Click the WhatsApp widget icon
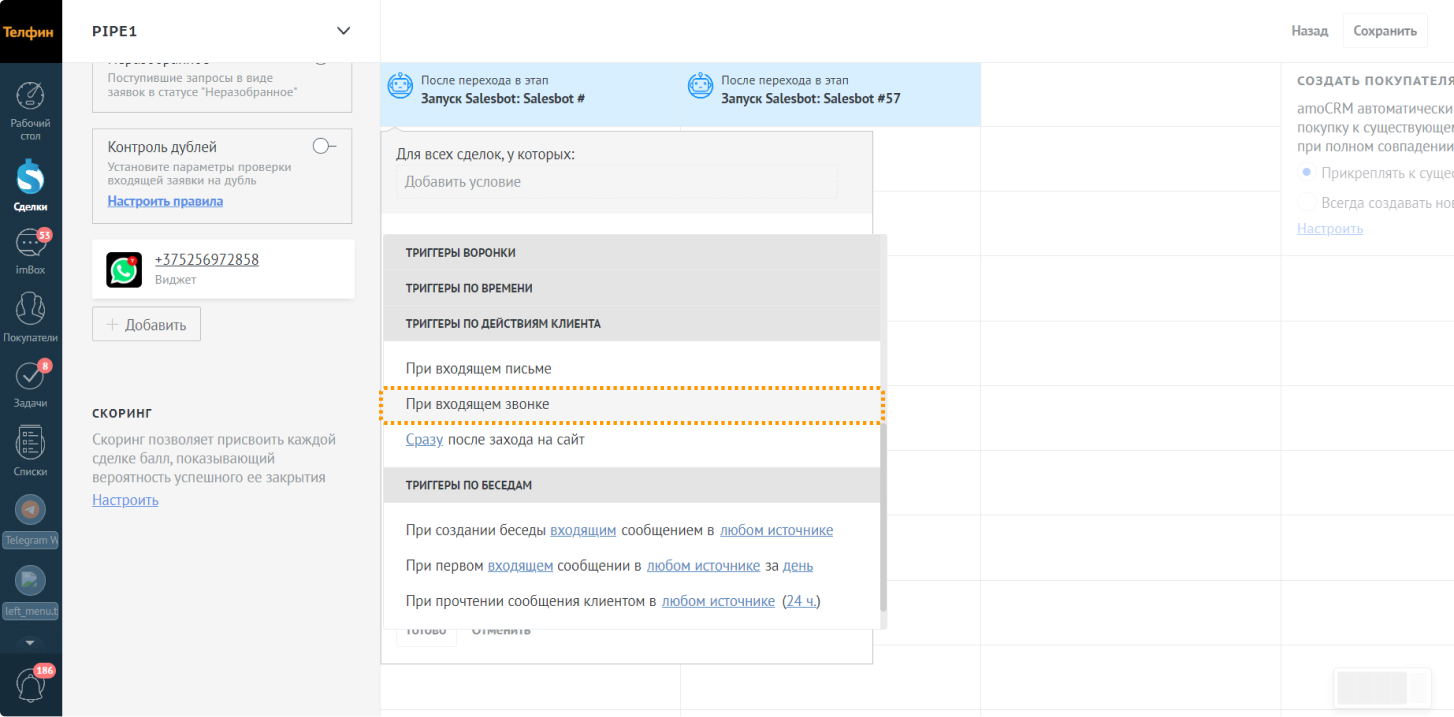1454x717 pixels. tap(124, 270)
